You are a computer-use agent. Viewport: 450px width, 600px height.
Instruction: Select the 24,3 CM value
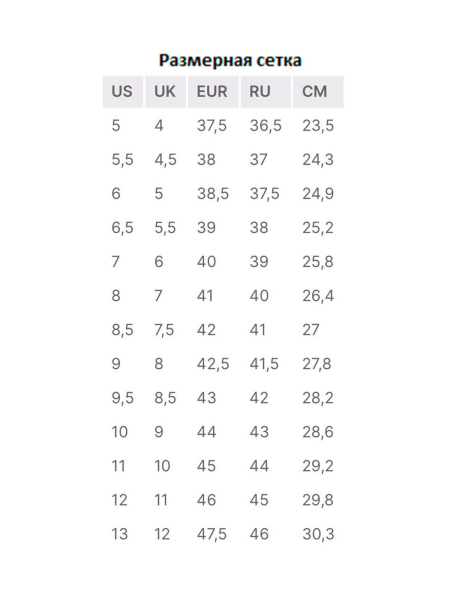point(318,160)
